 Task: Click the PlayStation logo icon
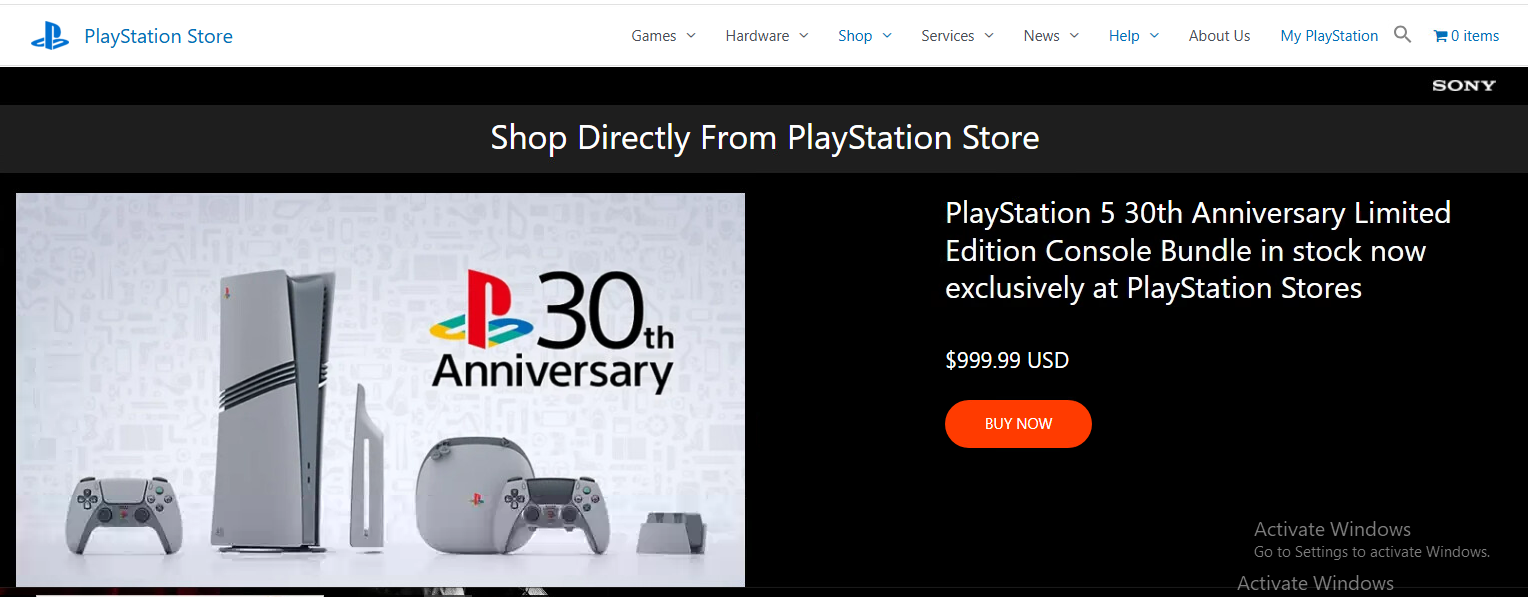50,37
